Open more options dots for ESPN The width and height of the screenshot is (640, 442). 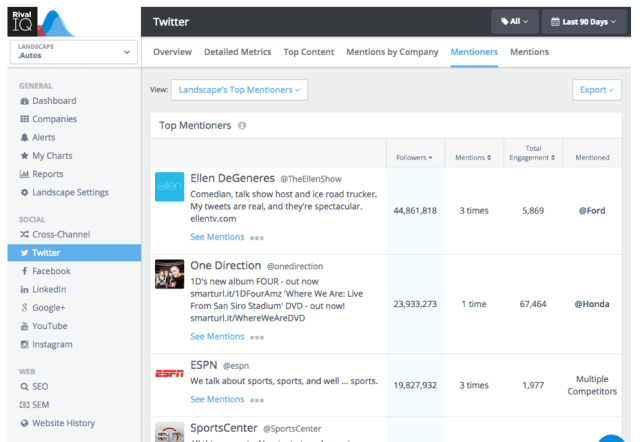point(257,400)
